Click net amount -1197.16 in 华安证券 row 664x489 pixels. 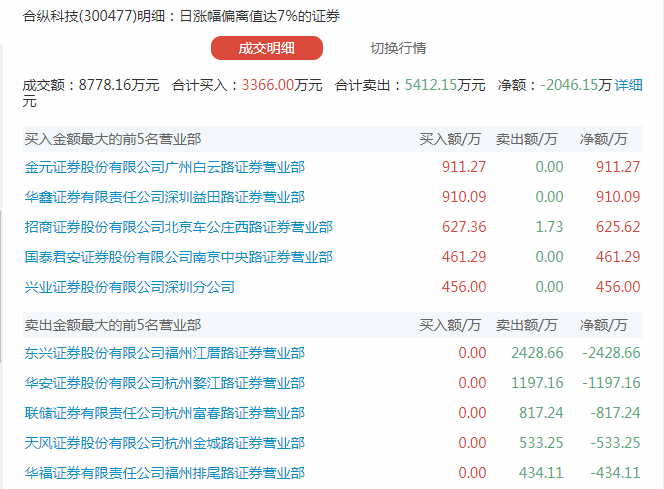pos(611,383)
